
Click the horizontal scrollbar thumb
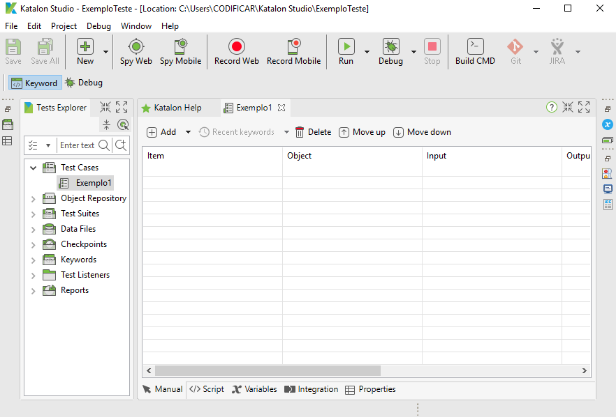point(268,370)
